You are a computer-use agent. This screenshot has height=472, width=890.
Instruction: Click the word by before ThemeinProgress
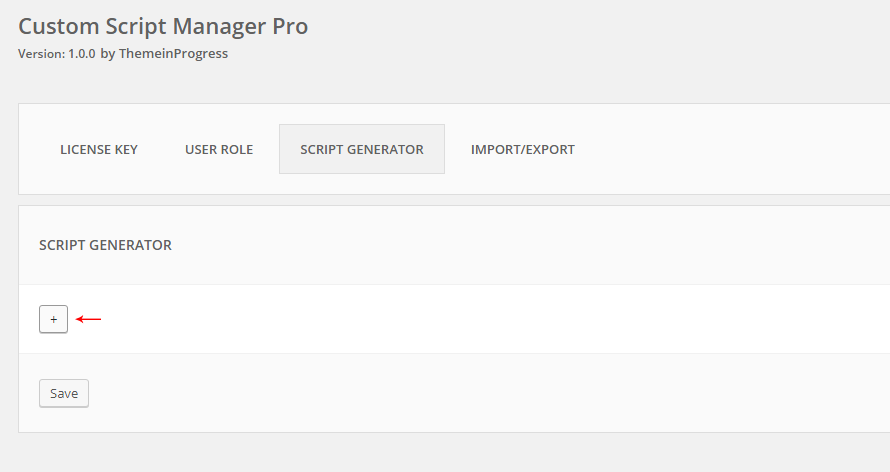pos(107,54)
